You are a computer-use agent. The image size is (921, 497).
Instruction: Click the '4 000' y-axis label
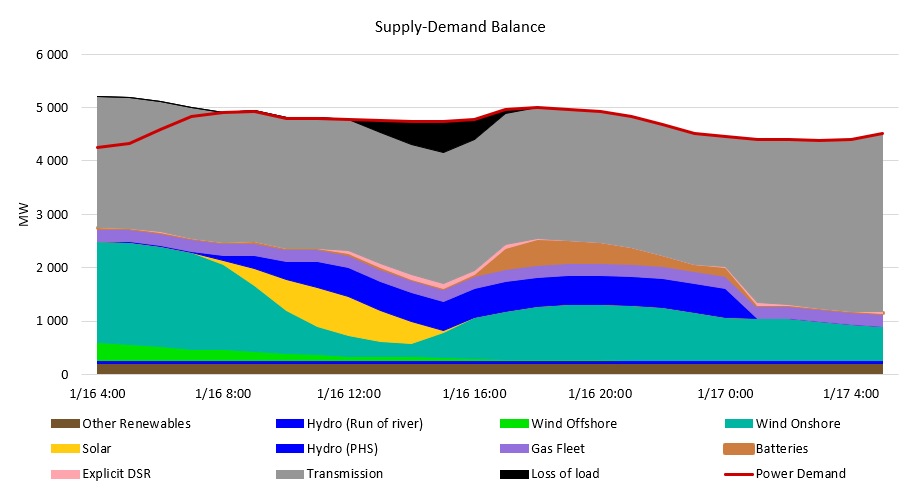pos(52,161)
